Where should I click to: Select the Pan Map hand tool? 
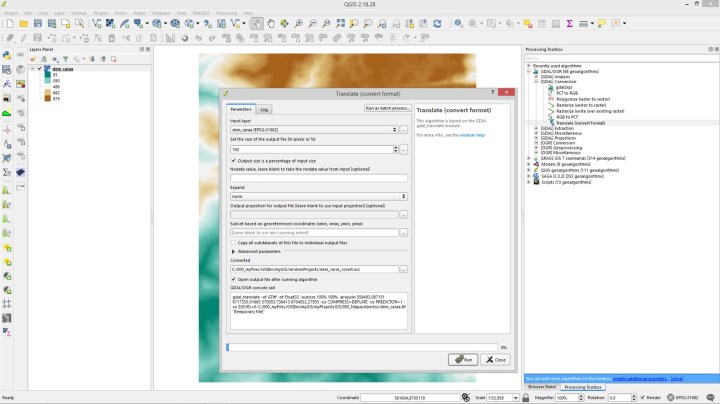[272, 22]
